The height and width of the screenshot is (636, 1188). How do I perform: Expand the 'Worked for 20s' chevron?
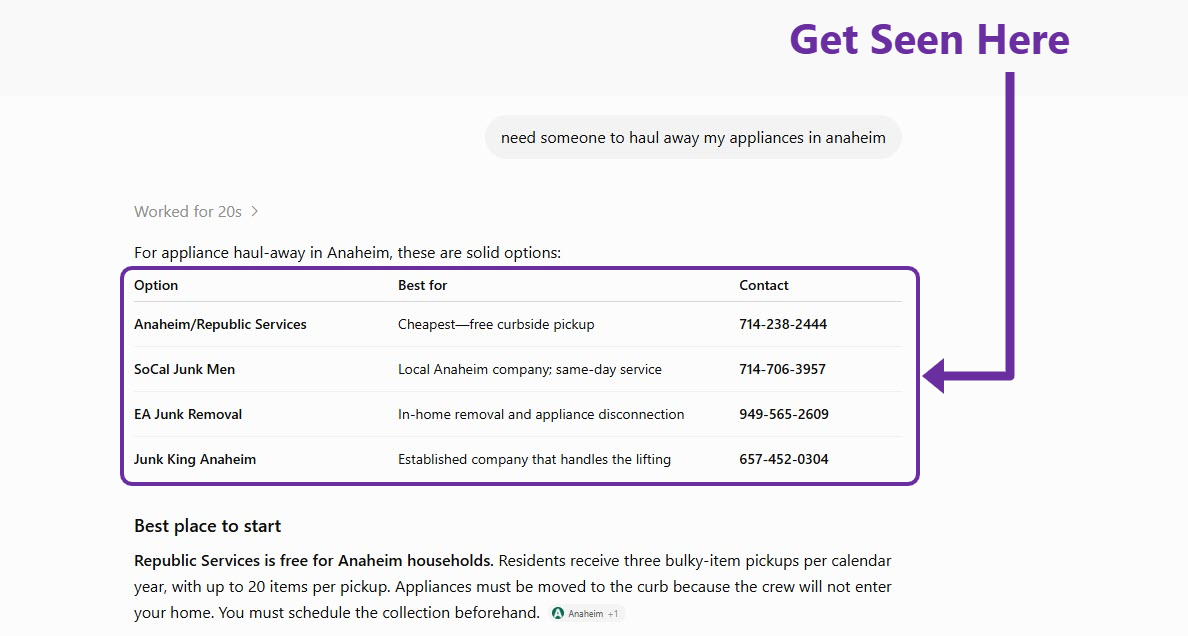[255, 211]
